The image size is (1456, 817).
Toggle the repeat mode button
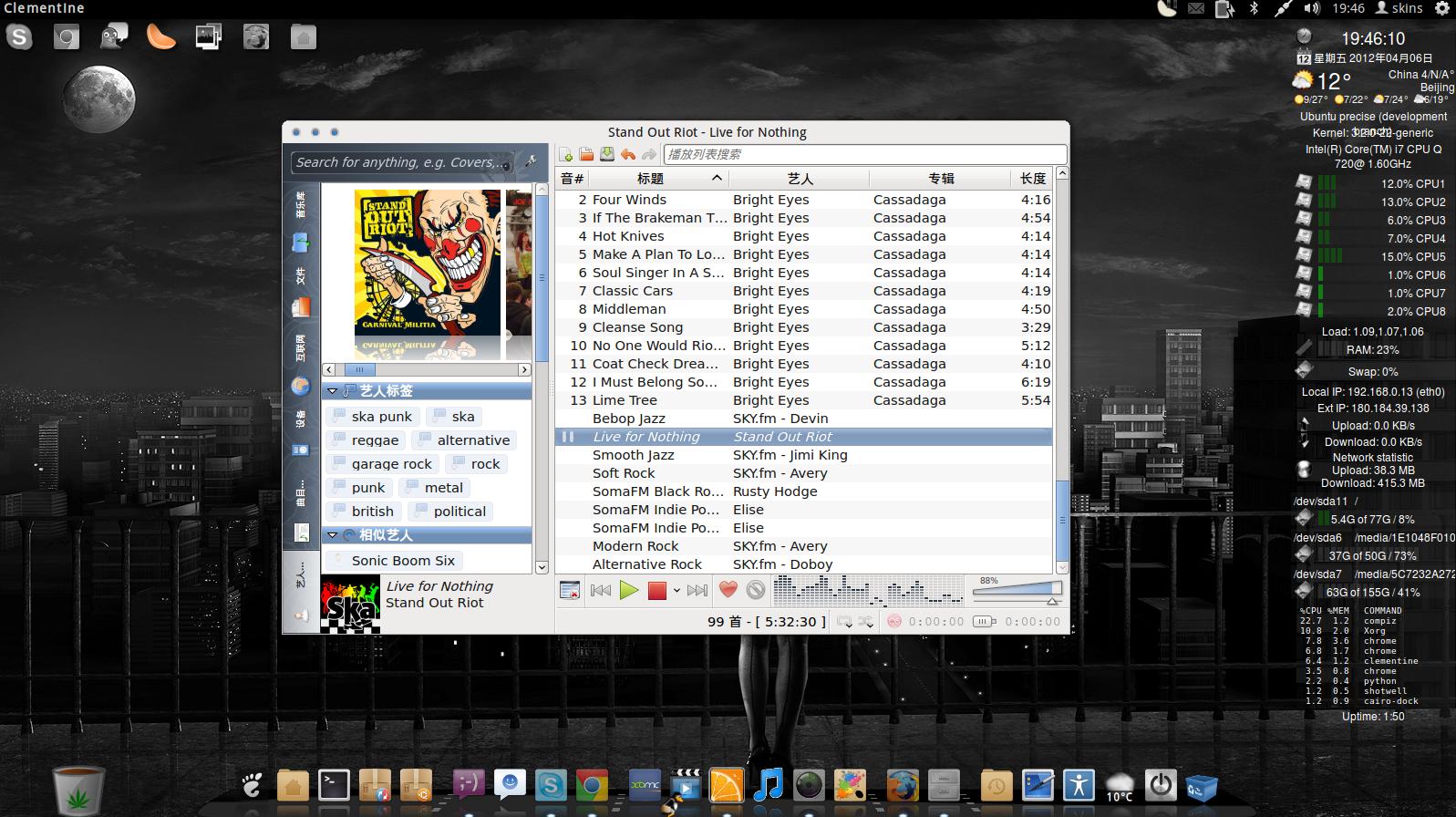(844, 621)
